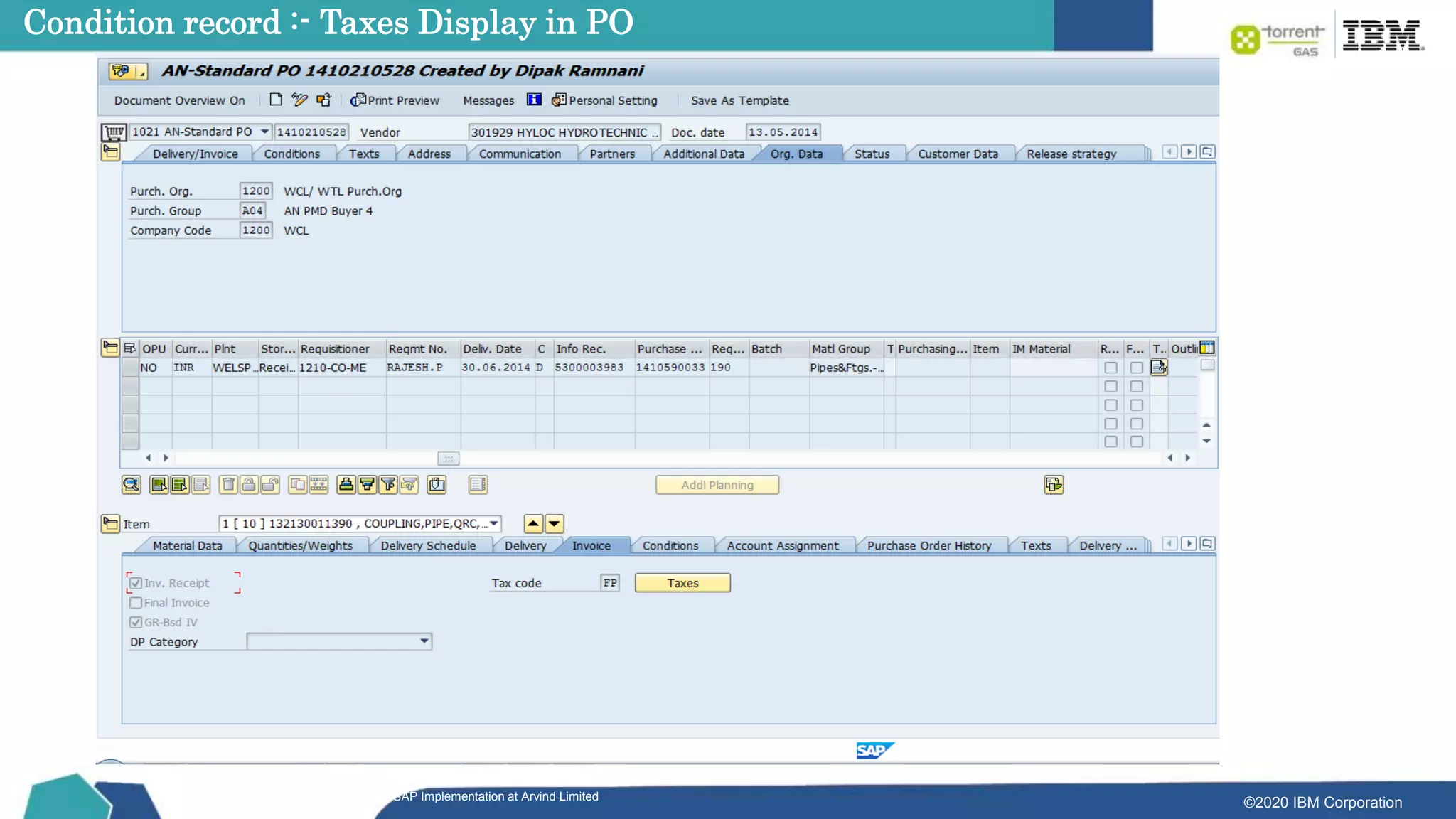Click the item text icon in the first row
The width and height of the screenshot is (1456, 819).
coord(1159,367)
